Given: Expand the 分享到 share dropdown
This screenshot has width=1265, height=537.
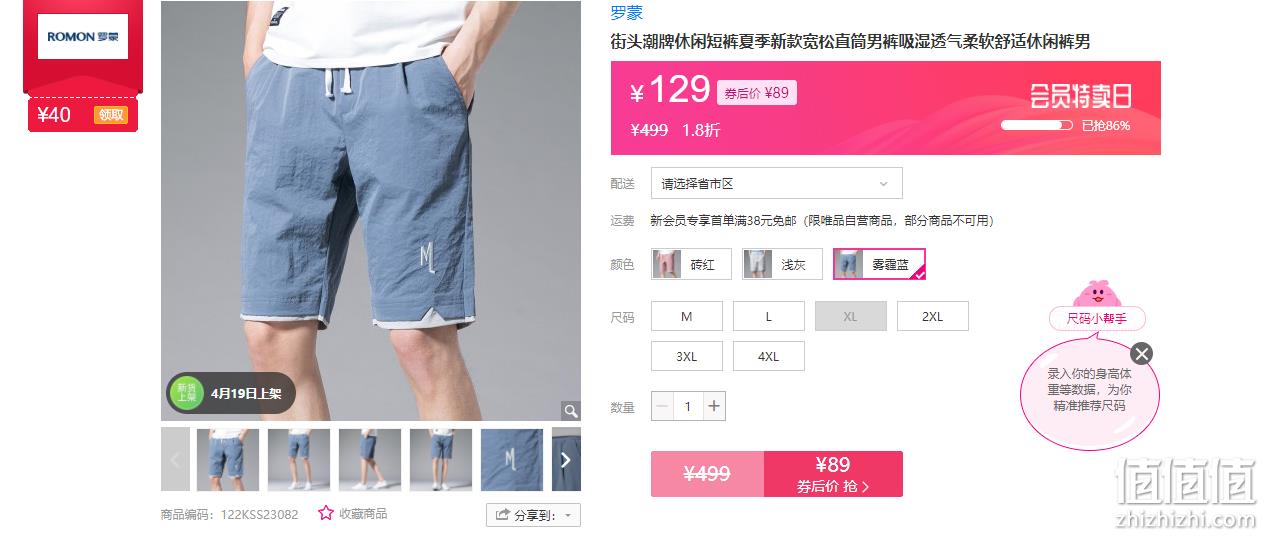Looking at the screenshot, I should click(x=533, y=515).
